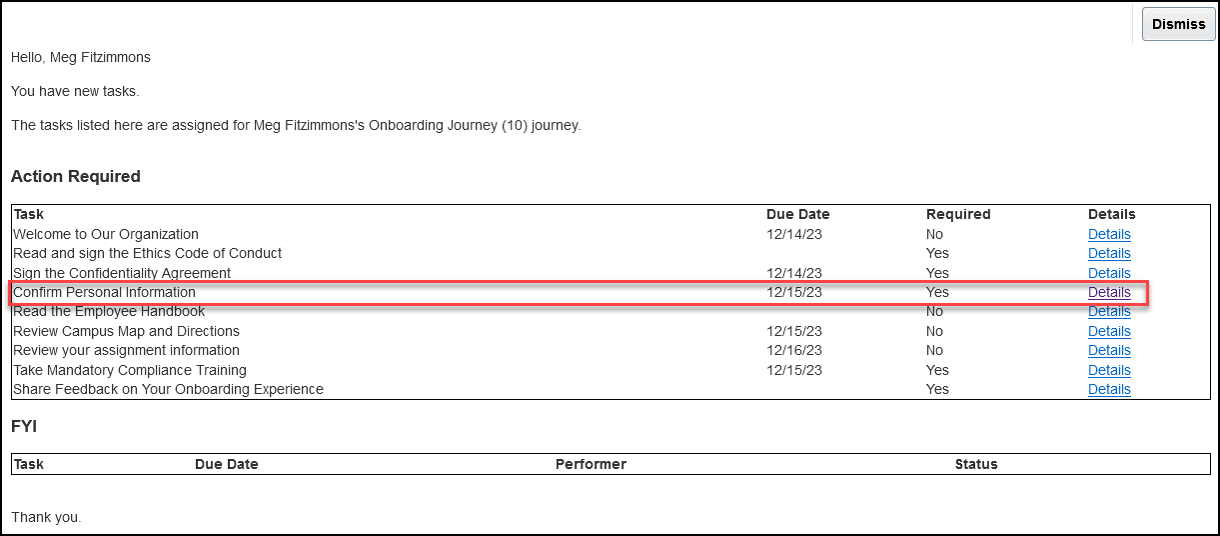
Task: Click the Performer column header in FYI table
Action: (591, 464)
